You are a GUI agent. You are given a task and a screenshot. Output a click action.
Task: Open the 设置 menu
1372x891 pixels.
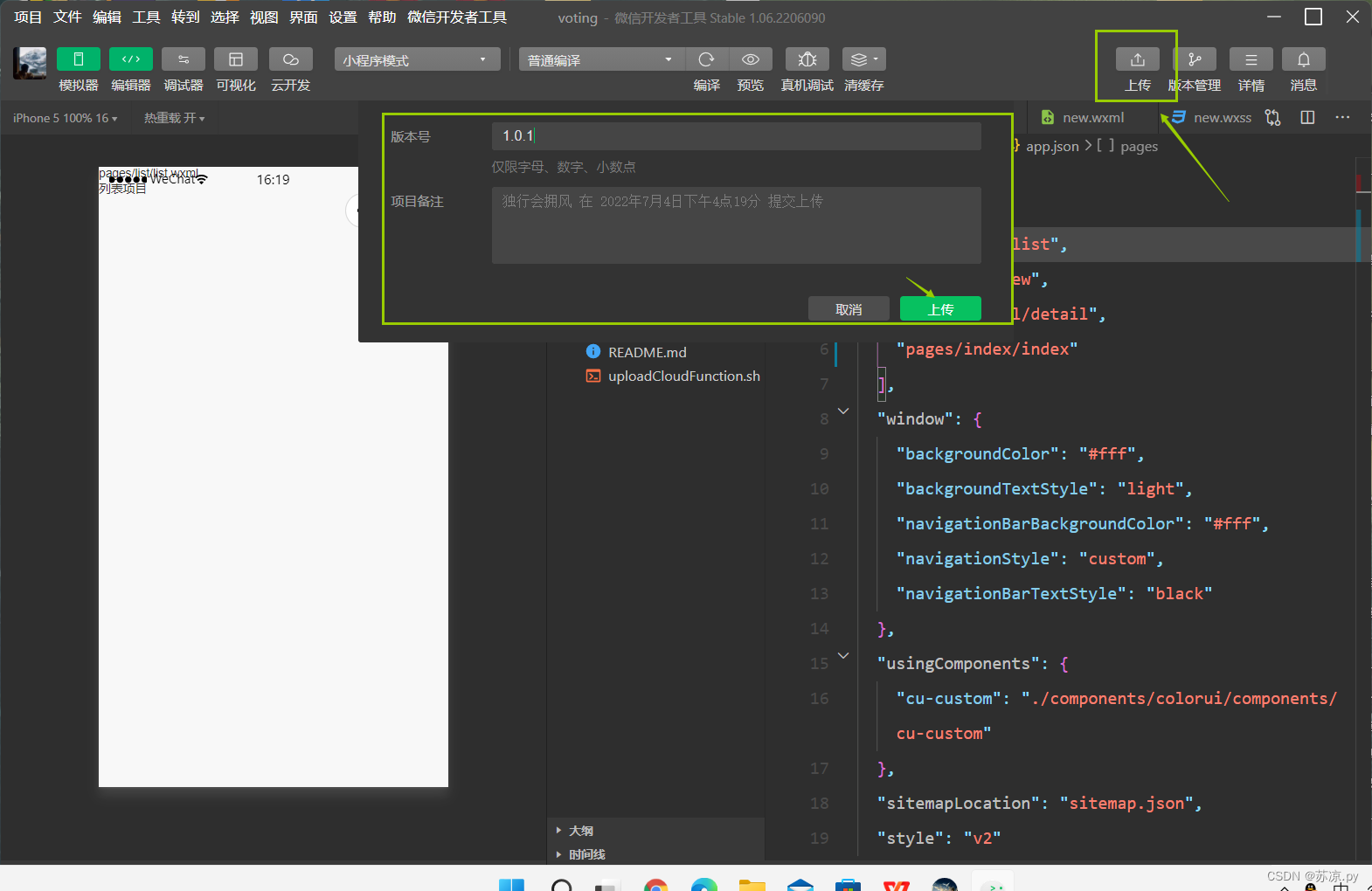(x=343, y=17)
